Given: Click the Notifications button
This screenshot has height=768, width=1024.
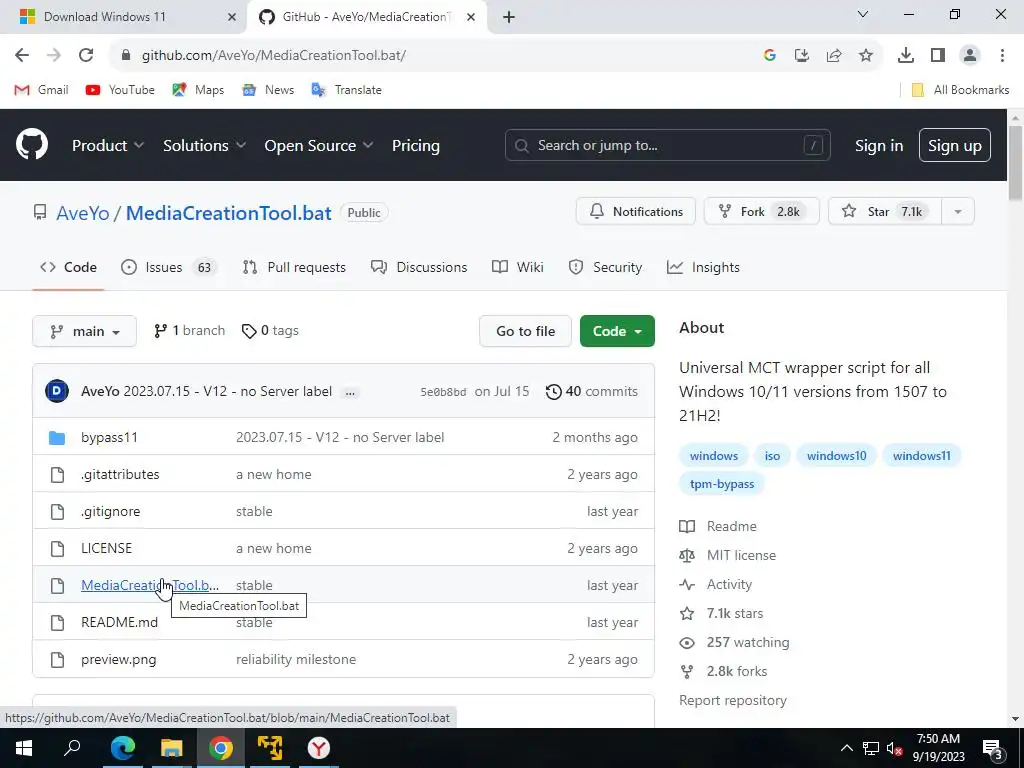Looking at the screenshot, I should 635,212.
